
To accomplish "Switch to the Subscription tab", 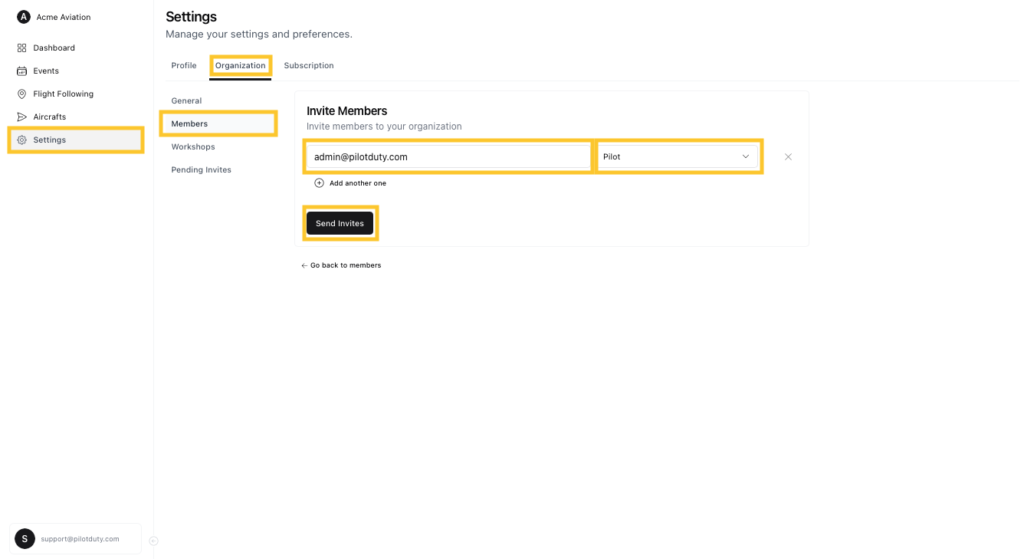I will click(309, 65).
